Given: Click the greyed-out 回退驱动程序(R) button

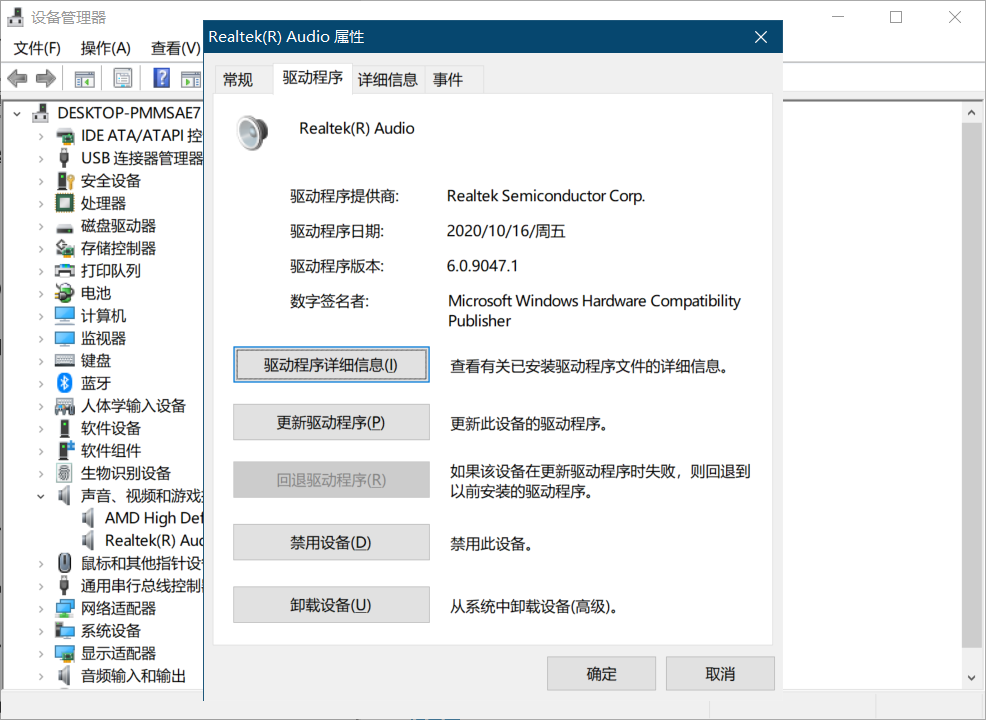Looking at the screenshot, I should coord(331,480).
